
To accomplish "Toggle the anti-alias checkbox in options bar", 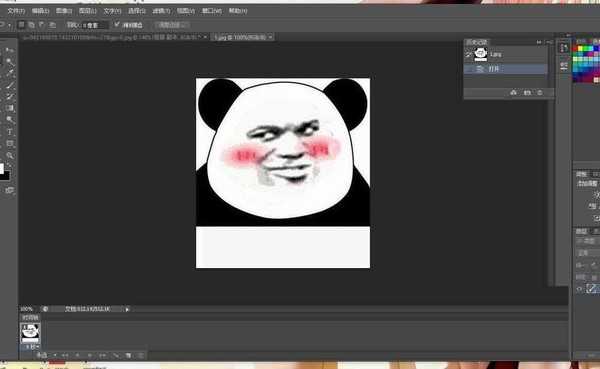I will pyautogui.click(x=117, y=24).
